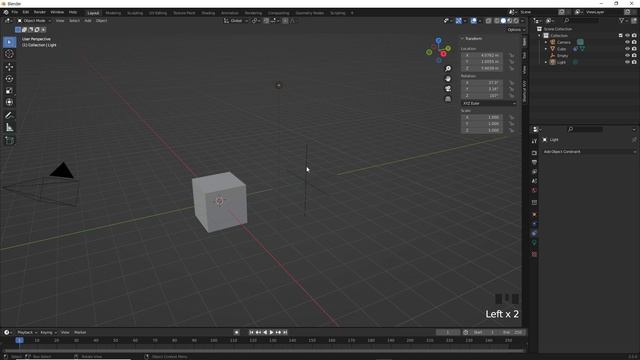
Task: Click the Blender logo menu icon
Action: pyautogui.click(x=6, y=13)
